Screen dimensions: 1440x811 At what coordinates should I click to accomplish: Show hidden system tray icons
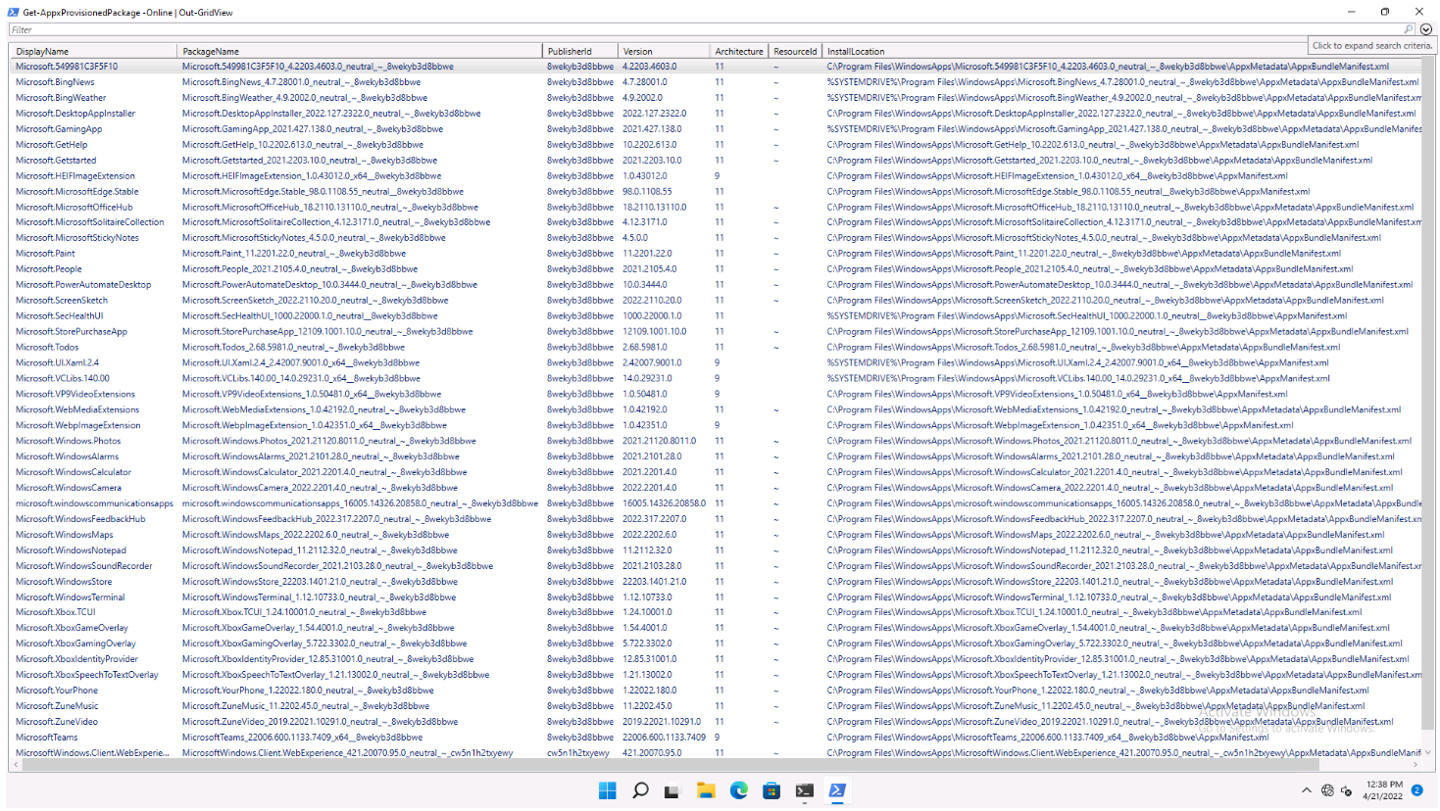[1307, 791]
